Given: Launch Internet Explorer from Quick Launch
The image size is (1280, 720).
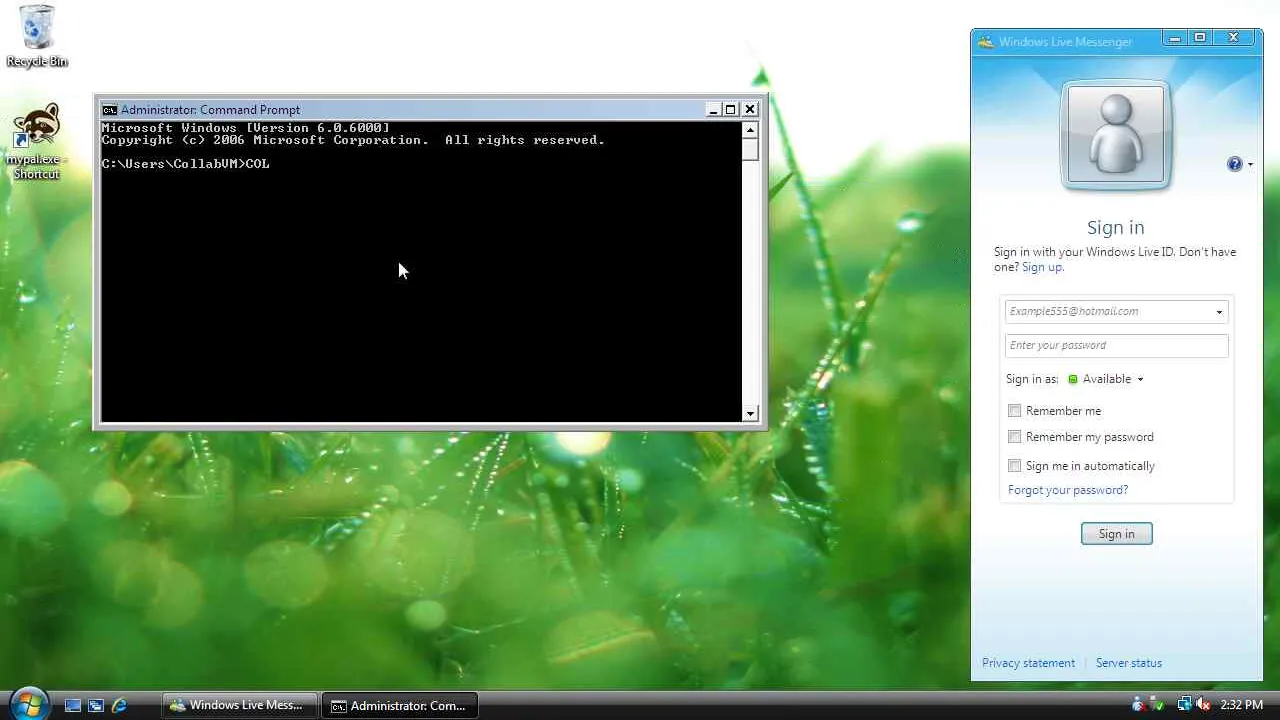Looking at the screenshot, I should pos(119,705).
